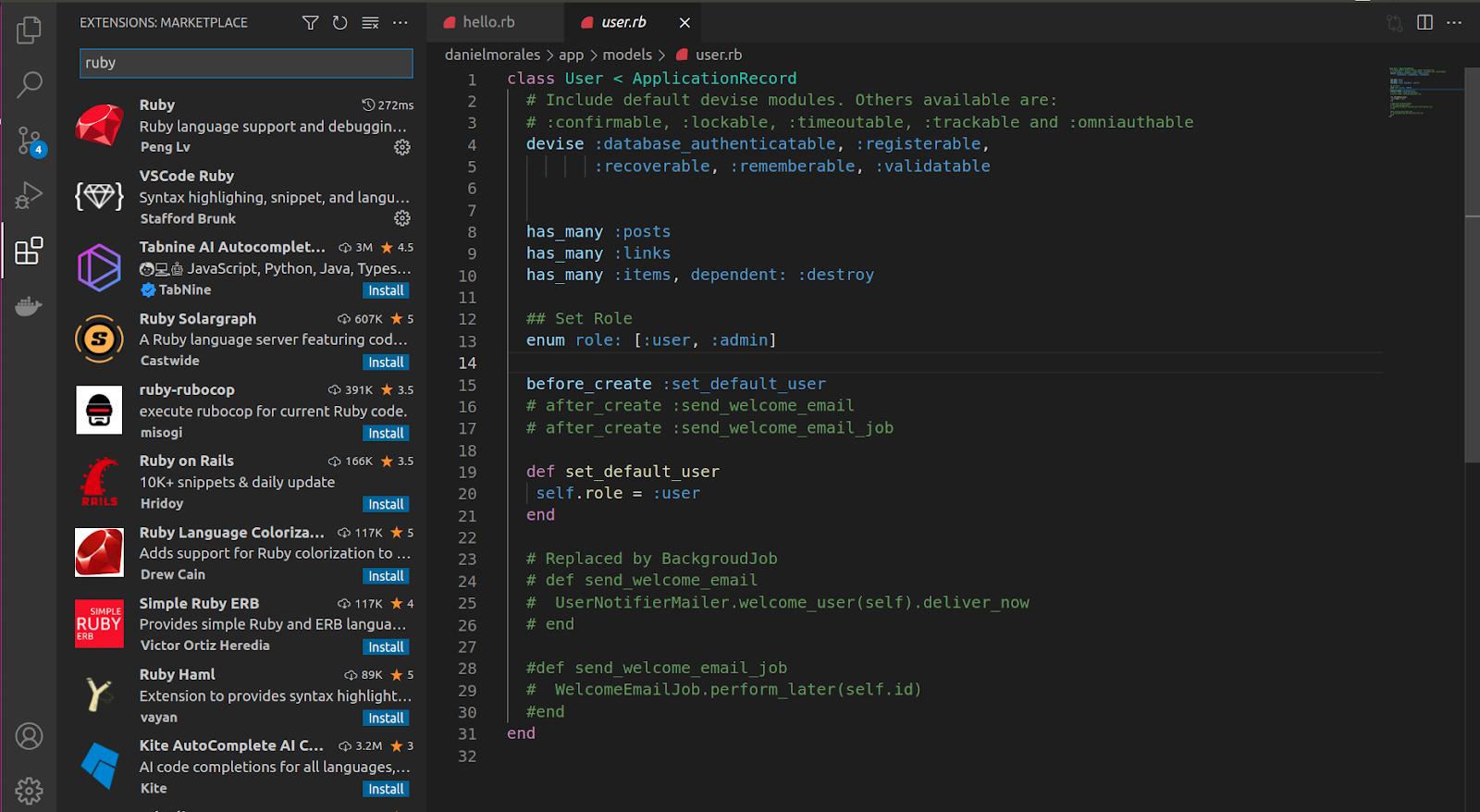Filter extensions with the funnel icon
Image resolution: width=1480 pixels, height=812 pixels.
point(311,23)
